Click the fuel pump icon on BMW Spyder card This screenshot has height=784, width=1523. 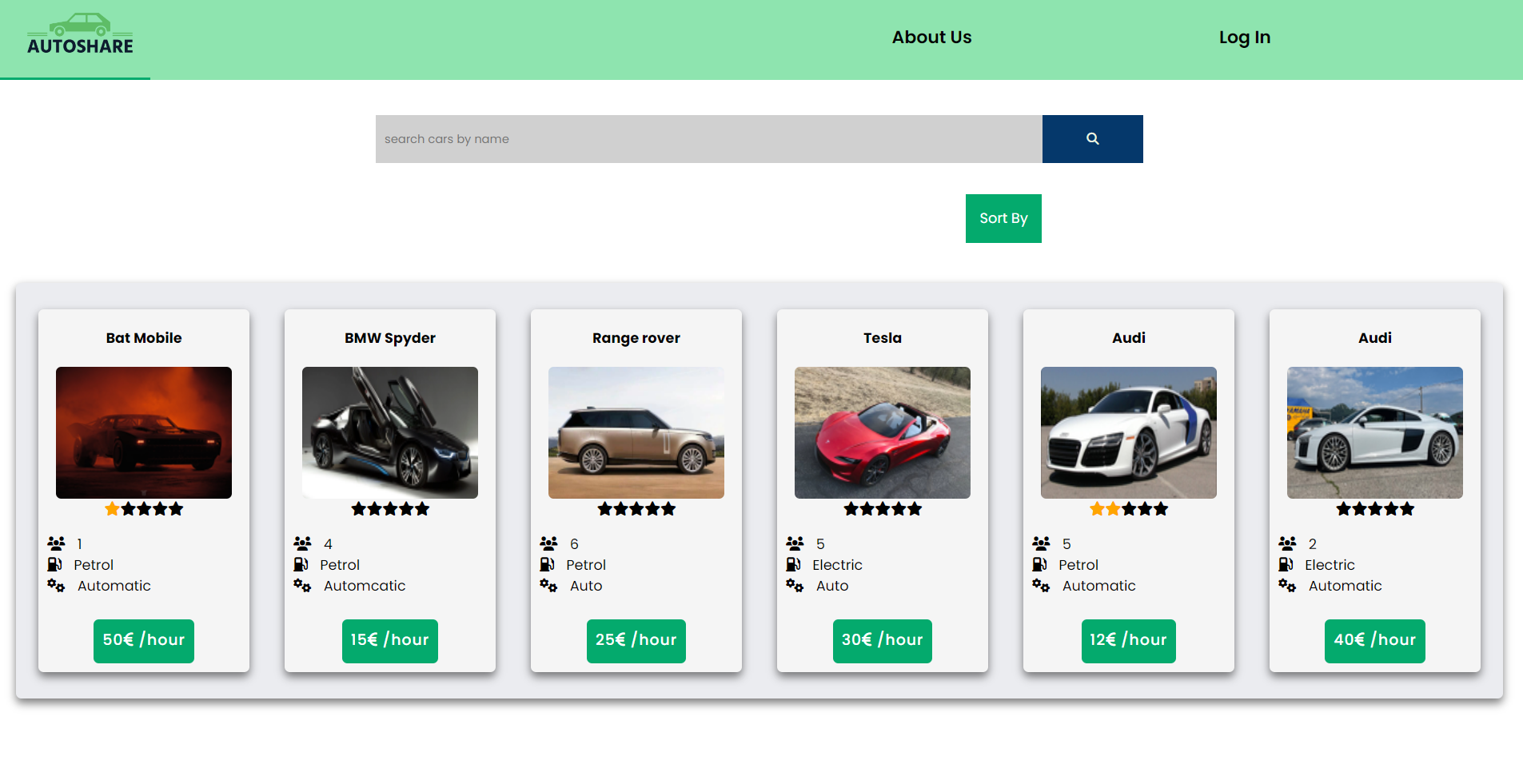301,564
